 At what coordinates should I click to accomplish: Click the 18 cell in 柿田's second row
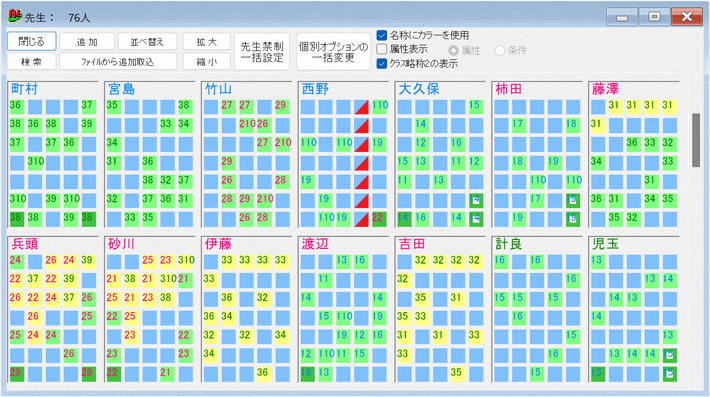click(573, 125)
